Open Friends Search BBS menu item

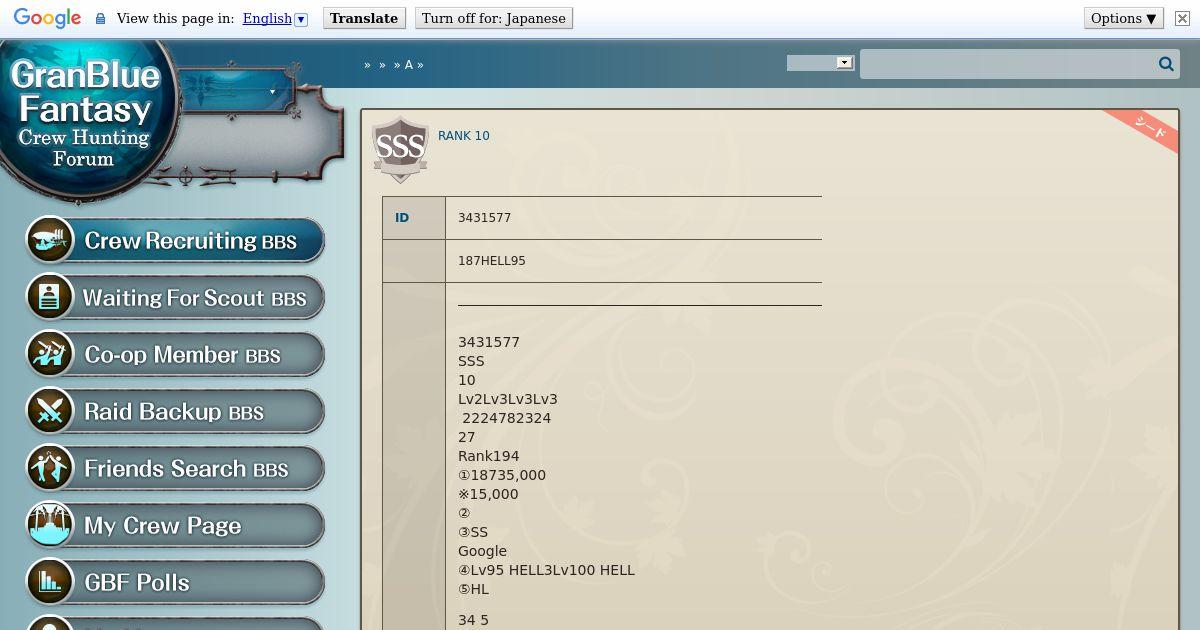(175, 468)
